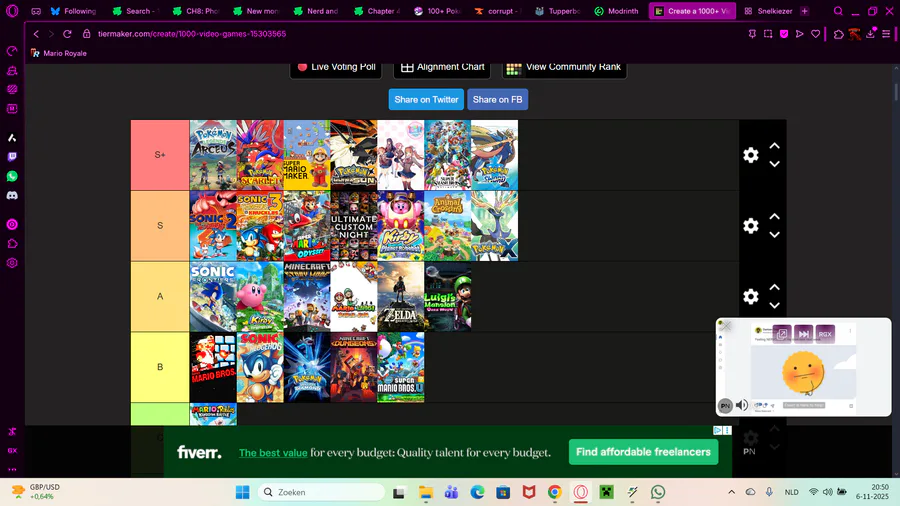The width and height of the screenshot is (900, 506).
Task: Add page to bookmarks with heart icon
Action: (x=816, y=34)
